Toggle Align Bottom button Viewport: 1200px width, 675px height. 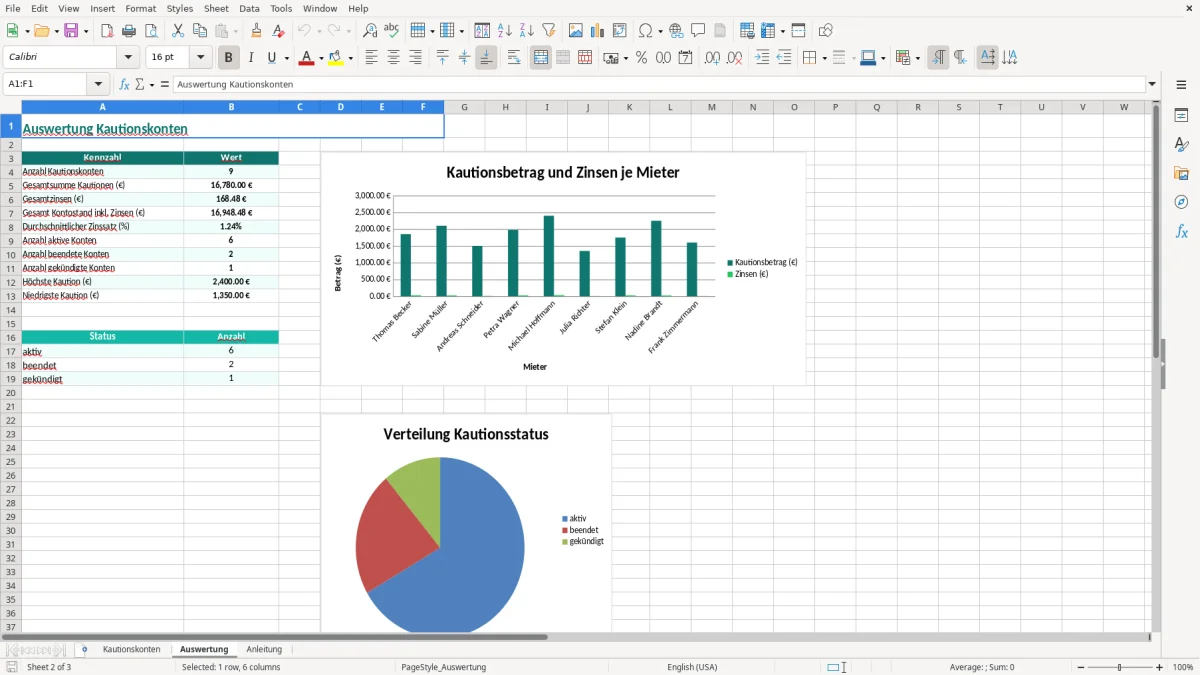point(486,58)
